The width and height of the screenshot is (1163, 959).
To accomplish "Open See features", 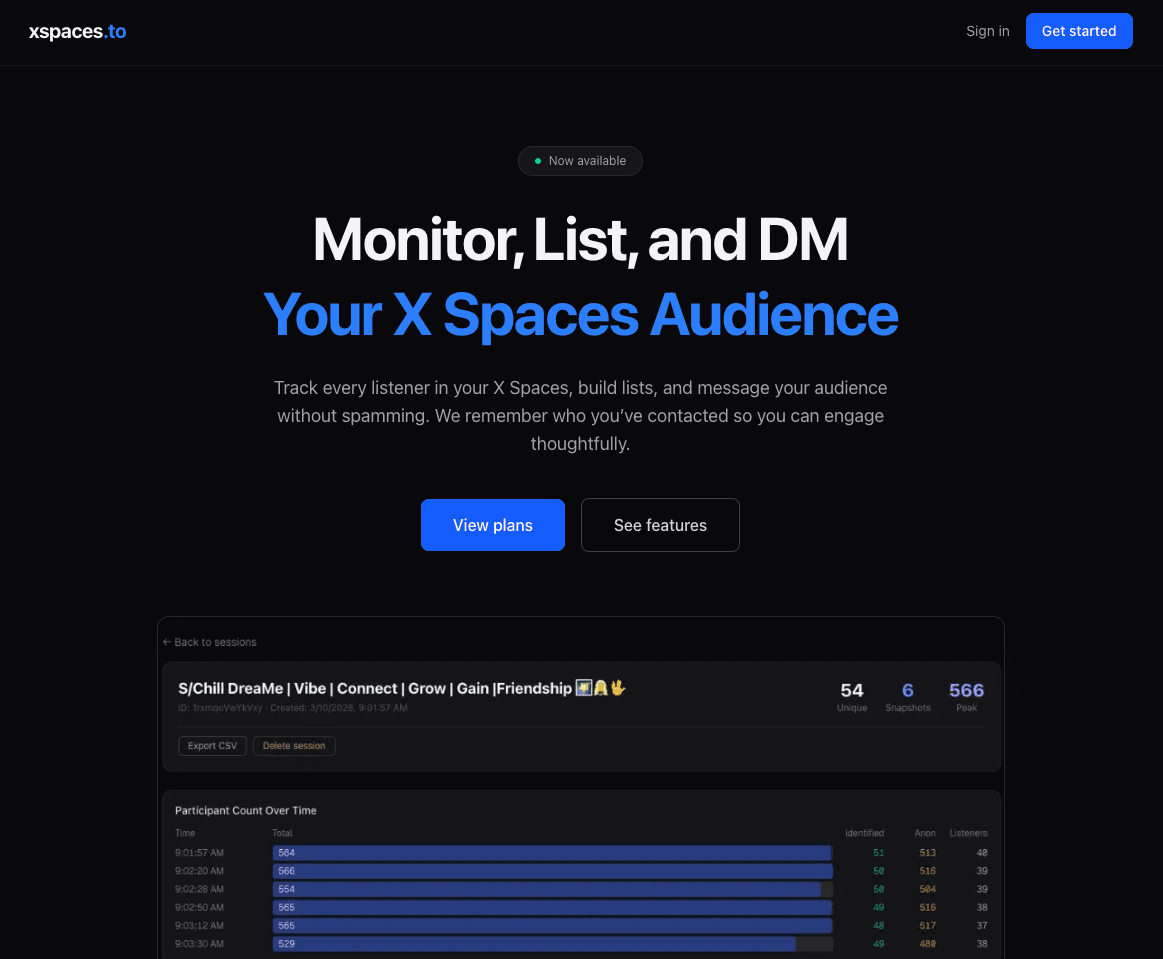I will [660, 525].
